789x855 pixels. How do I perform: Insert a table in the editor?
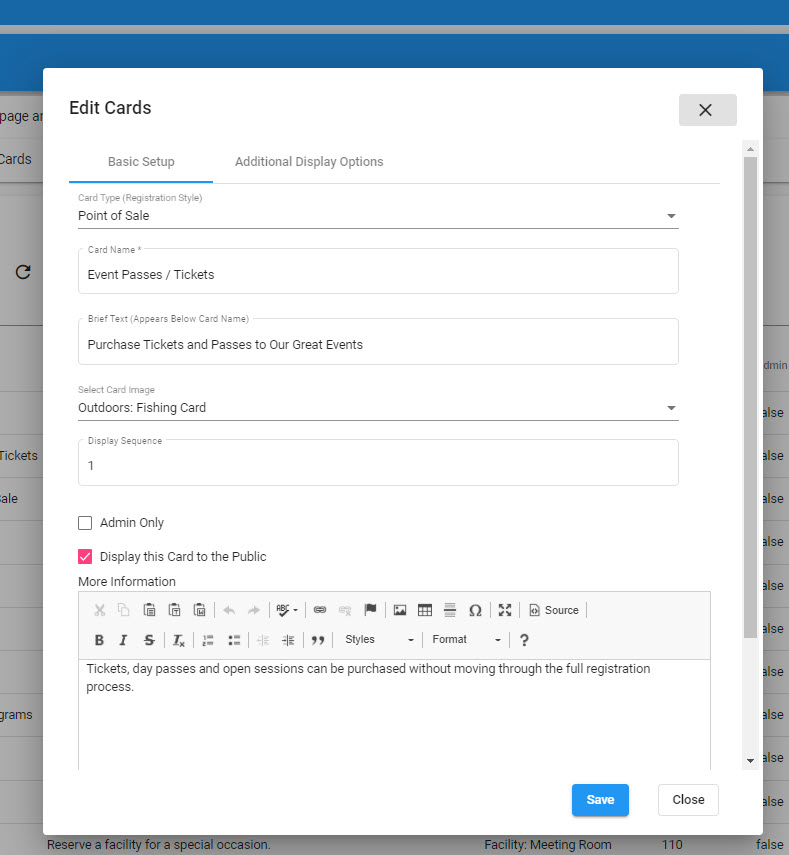(425, 610)
